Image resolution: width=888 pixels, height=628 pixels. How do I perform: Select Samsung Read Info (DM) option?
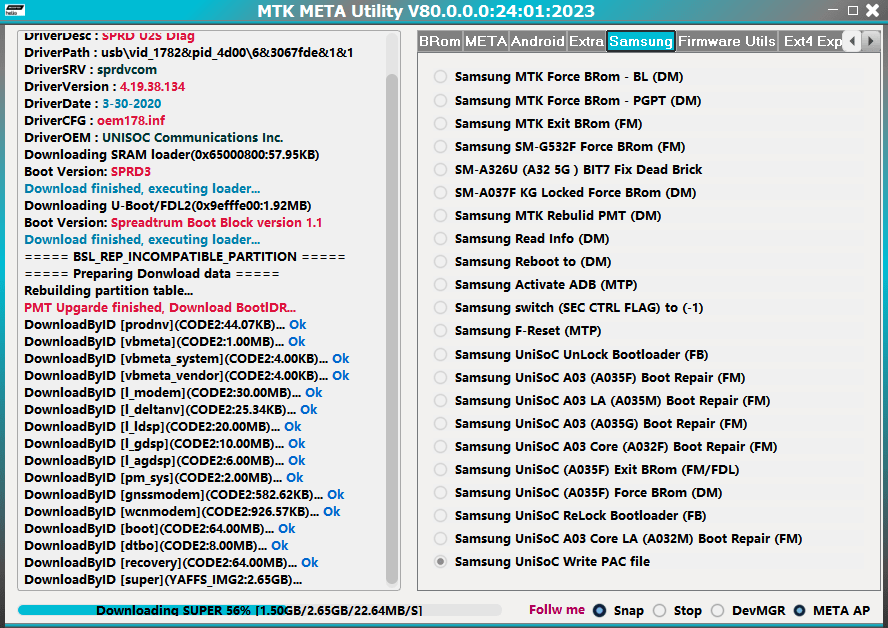(440, 238)
